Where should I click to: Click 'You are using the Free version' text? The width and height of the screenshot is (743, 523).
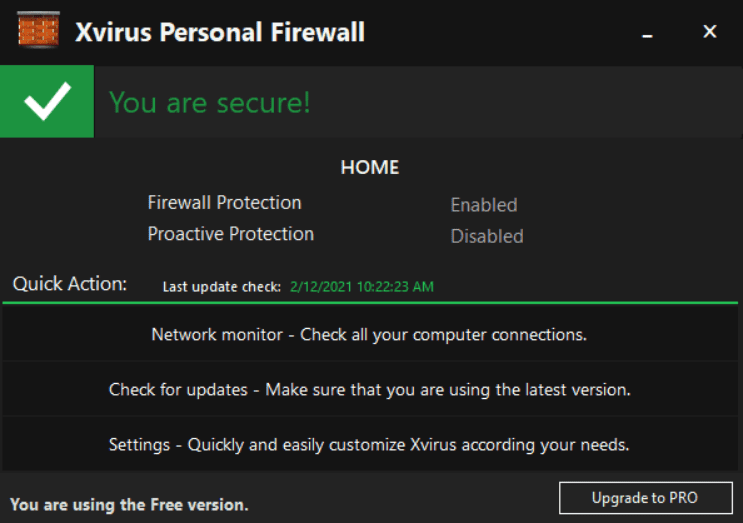(x=129, y=504)
